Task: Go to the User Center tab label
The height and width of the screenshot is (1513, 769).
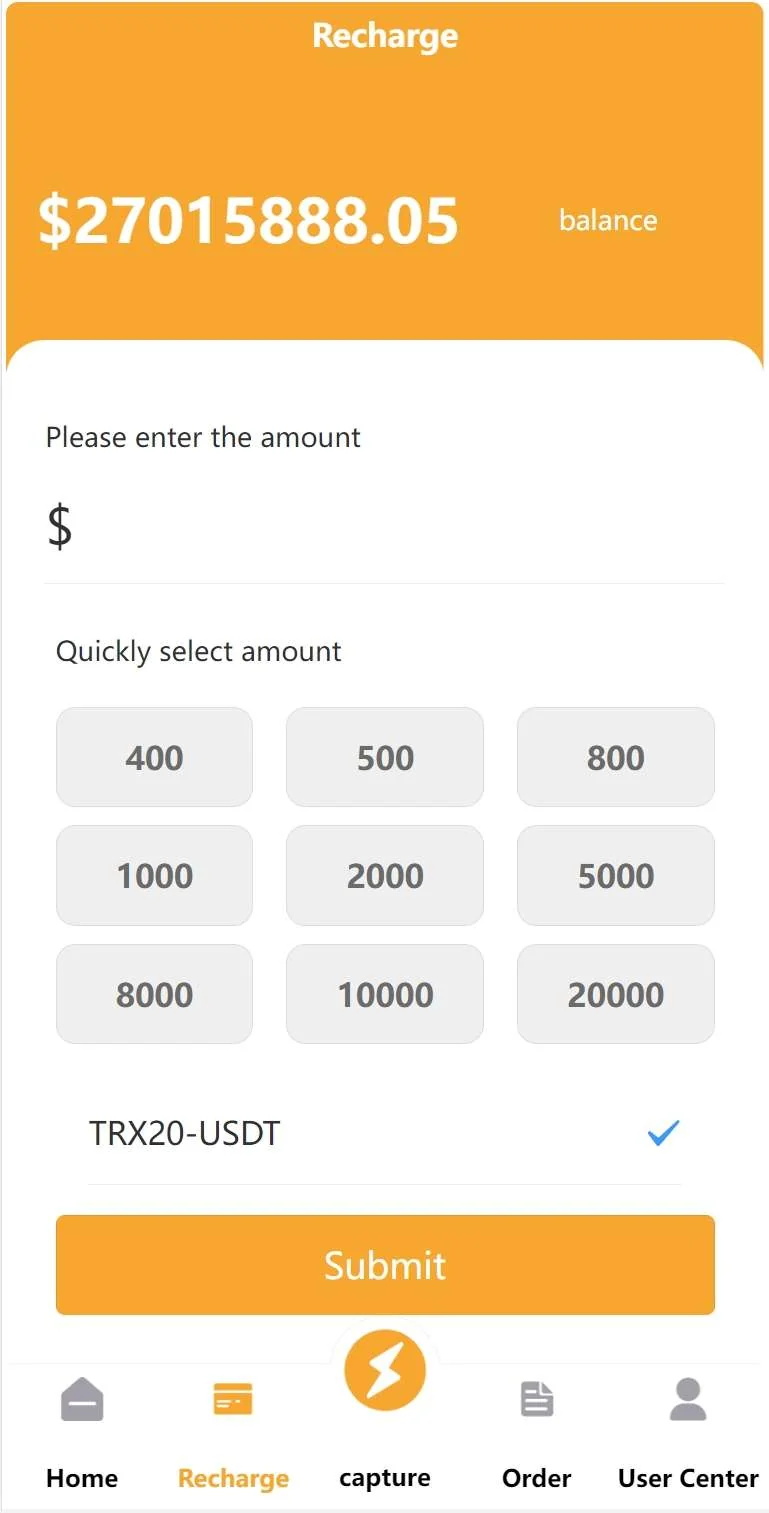Action: pyautogui.click(x=688, y=1478)
